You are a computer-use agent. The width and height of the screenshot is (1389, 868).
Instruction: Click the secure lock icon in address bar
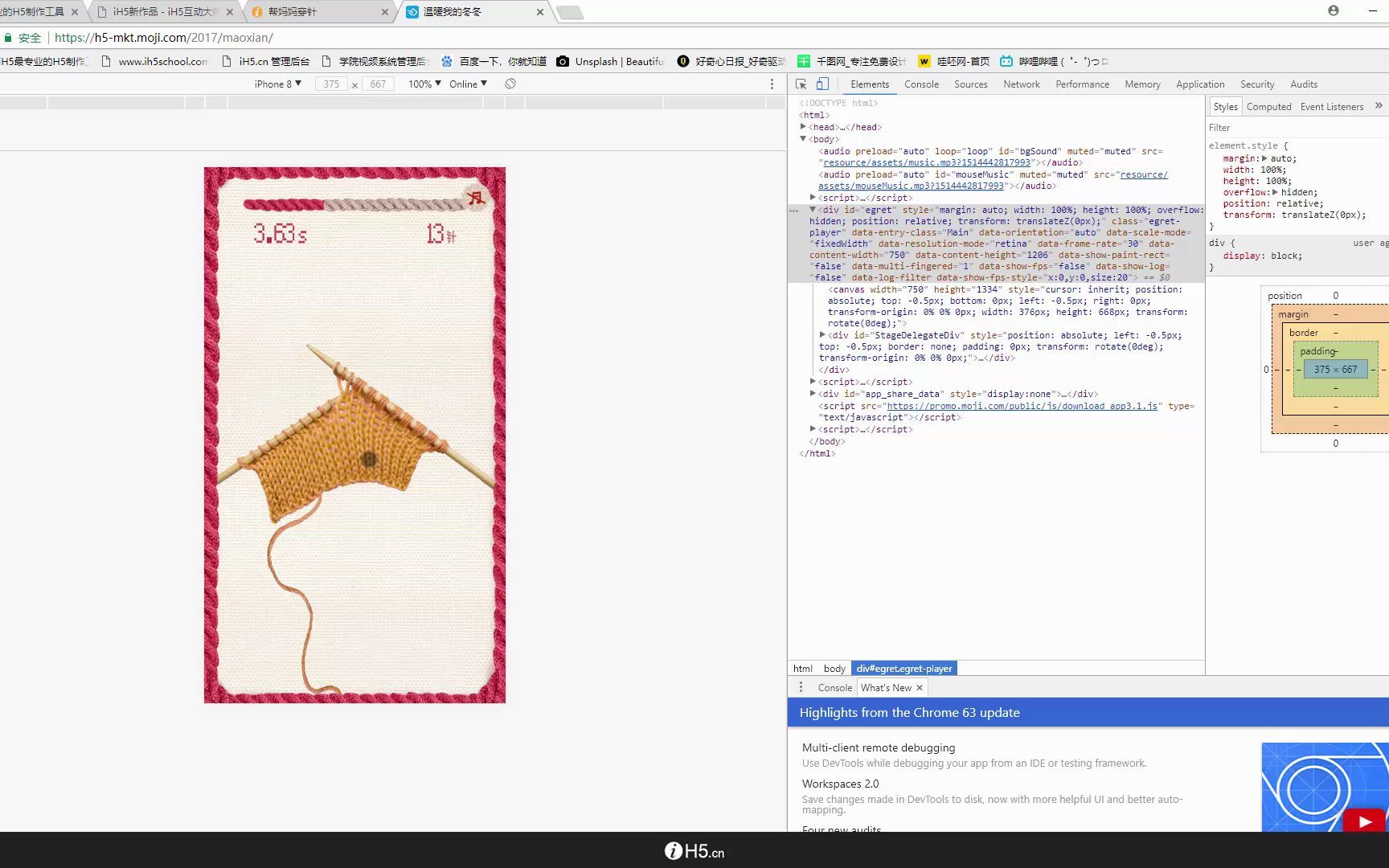pyautogui.click(x=8, y=38)
